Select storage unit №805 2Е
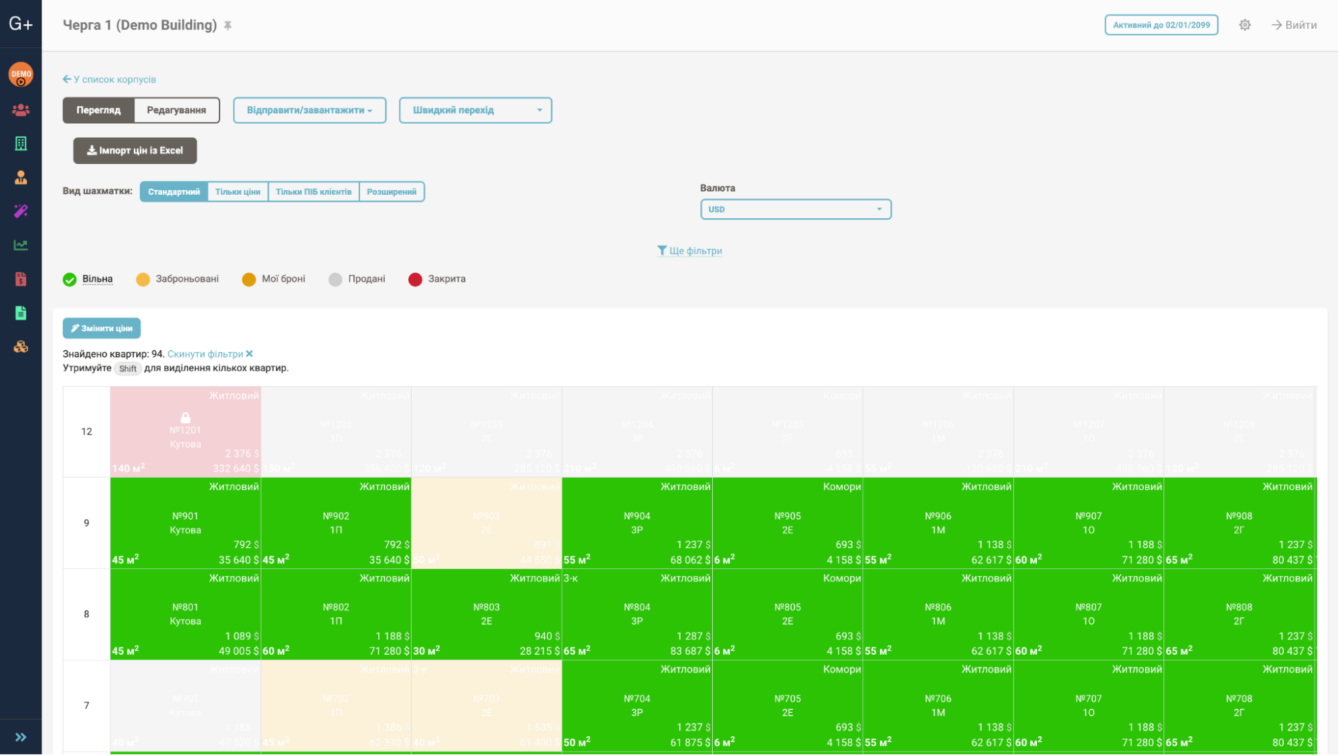The width and height of the screenshot is (1338, 755). click(x=788, y=614)
